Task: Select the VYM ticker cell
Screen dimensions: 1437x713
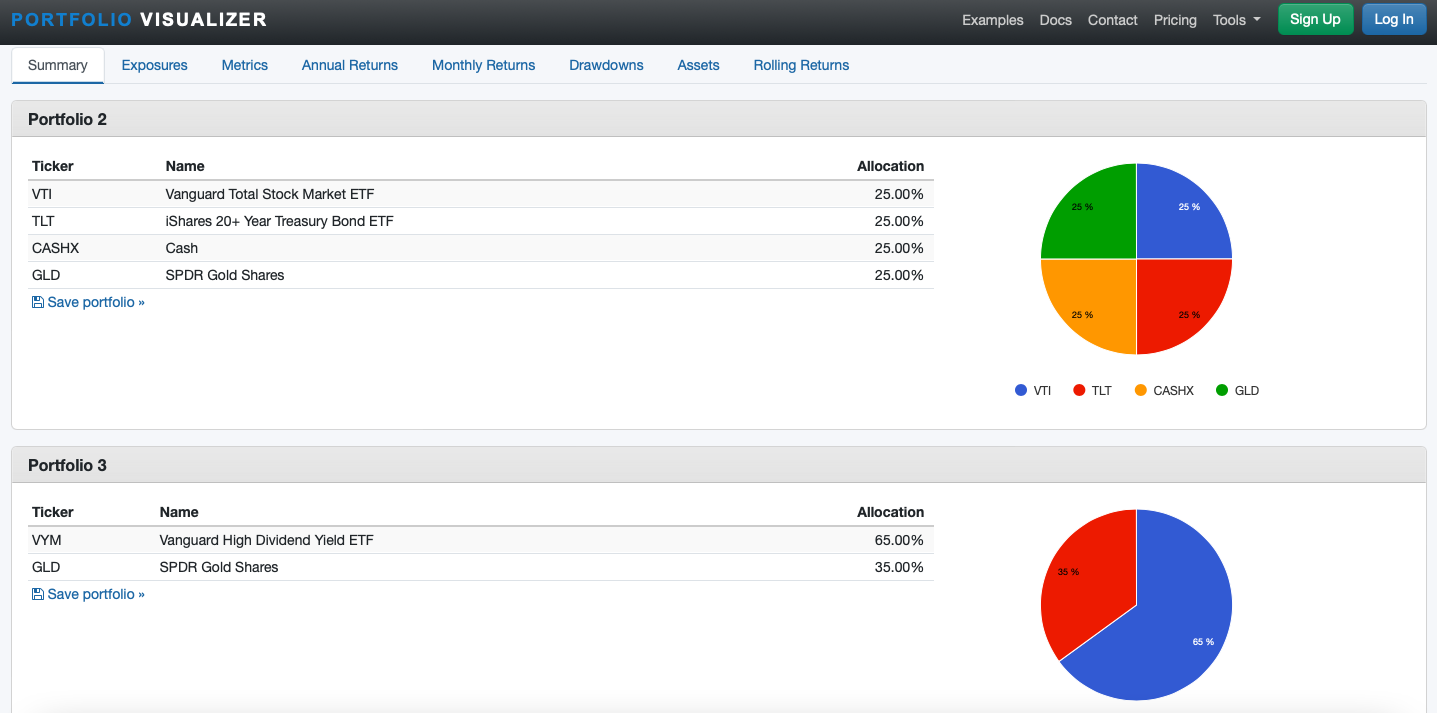Action: point(47,540)
